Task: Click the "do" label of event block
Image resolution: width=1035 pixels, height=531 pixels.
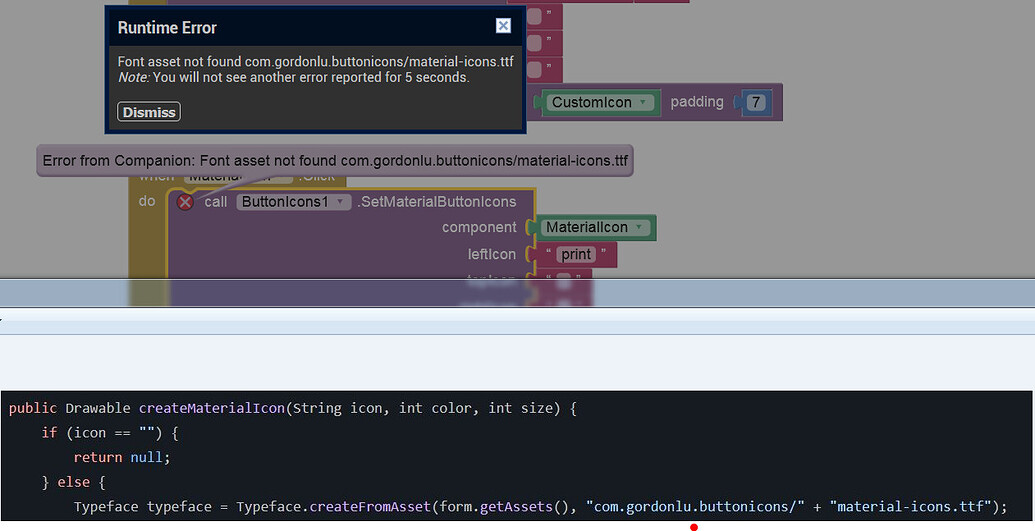Action: point(147,201)
